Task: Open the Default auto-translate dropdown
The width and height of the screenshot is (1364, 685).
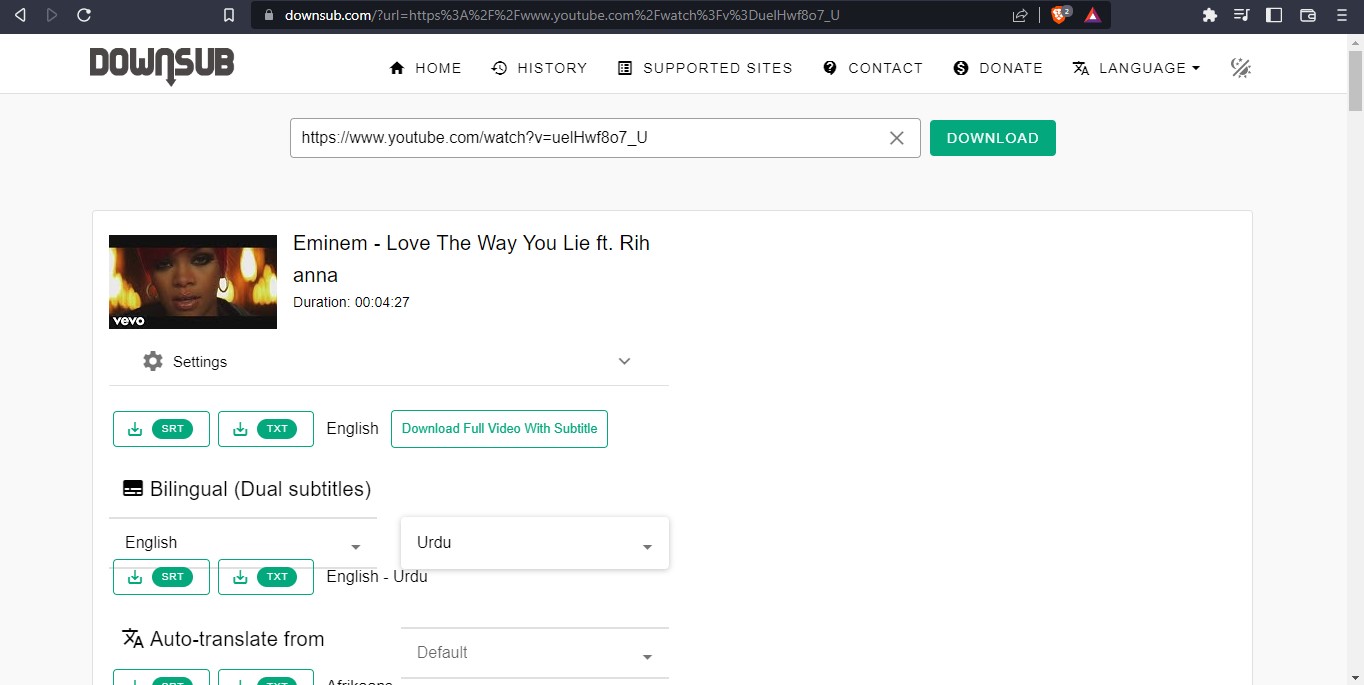Action: (534, 653)
